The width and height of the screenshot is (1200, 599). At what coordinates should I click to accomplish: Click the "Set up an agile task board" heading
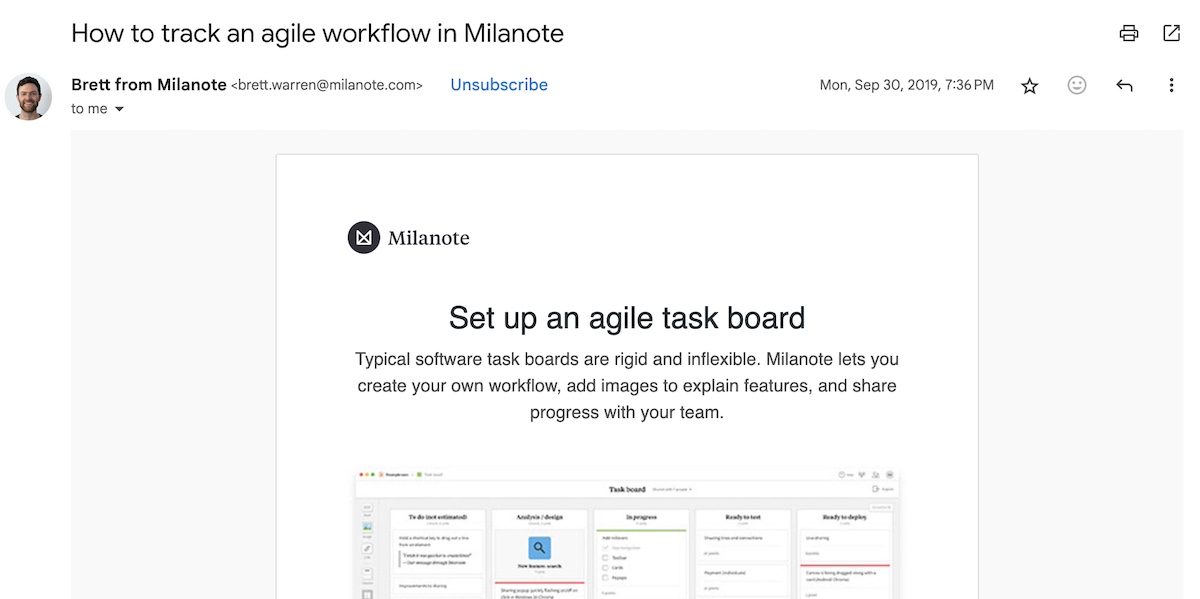click(x=627, y=318)
